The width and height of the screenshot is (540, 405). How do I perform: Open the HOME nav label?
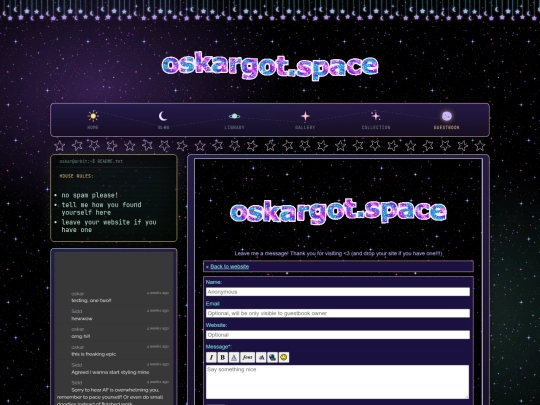(x=93, y=127)
